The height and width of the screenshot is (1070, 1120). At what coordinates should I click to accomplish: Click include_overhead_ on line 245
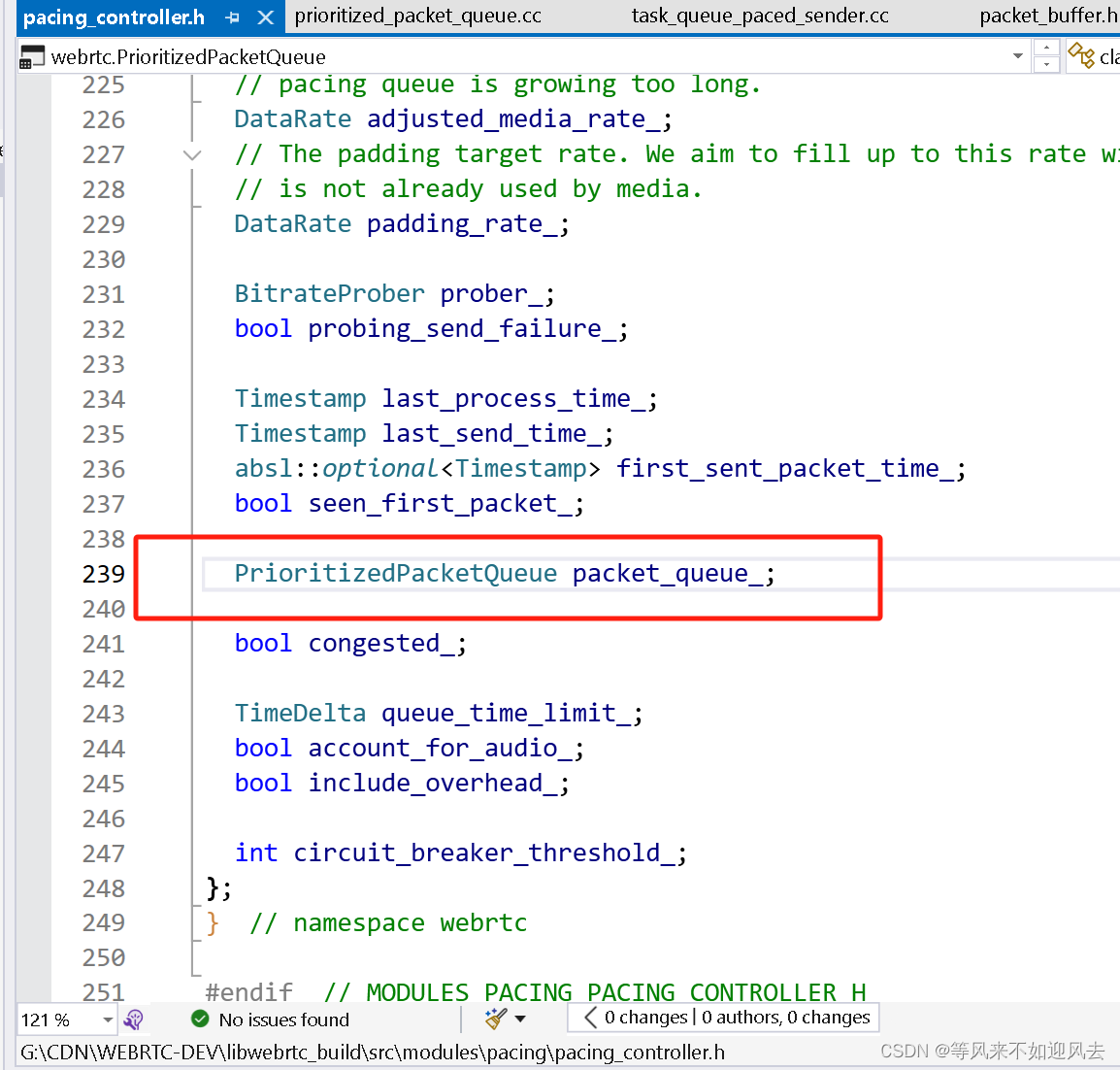[x=433, y=784]
